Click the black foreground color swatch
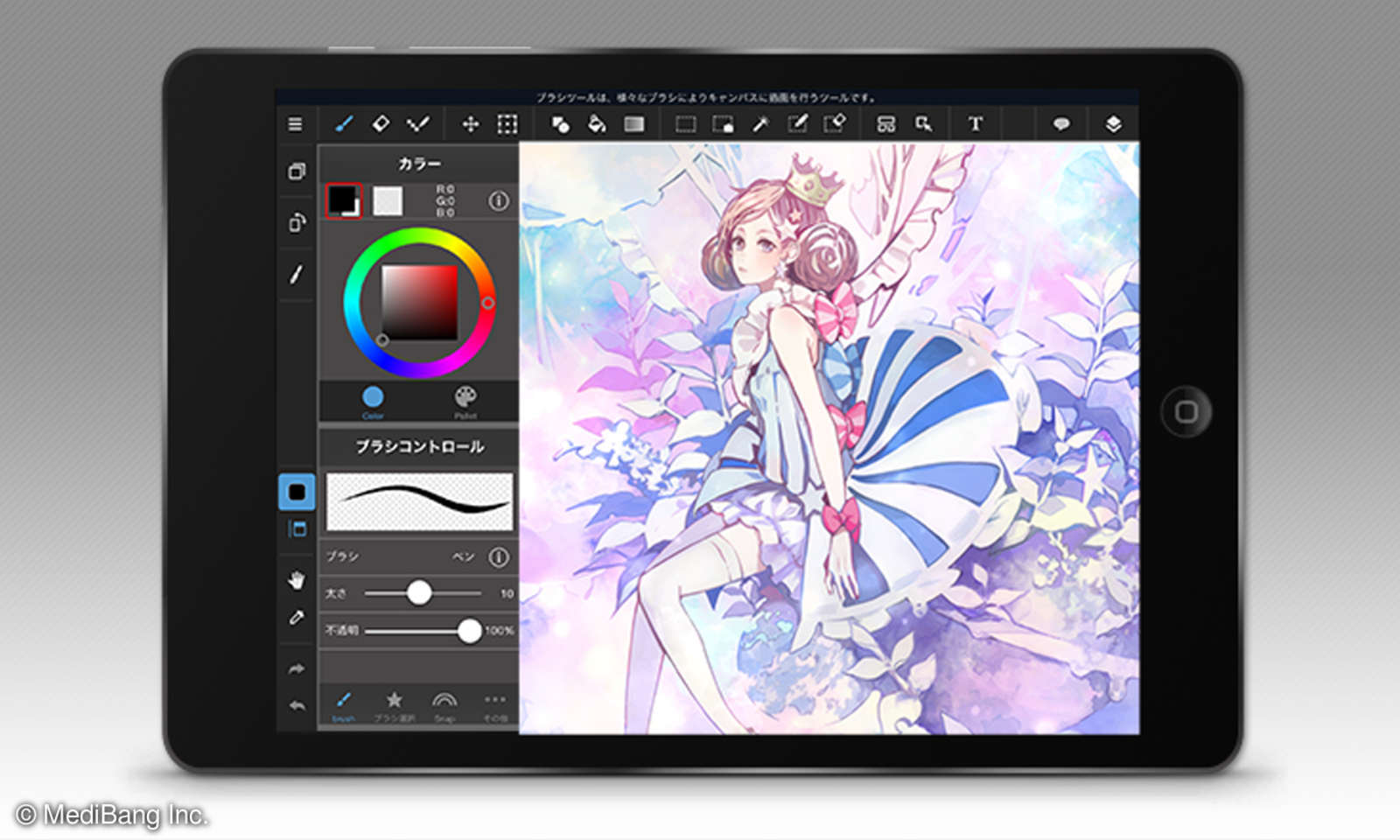Screen dimensions: 1400x840 pos(342,200)
